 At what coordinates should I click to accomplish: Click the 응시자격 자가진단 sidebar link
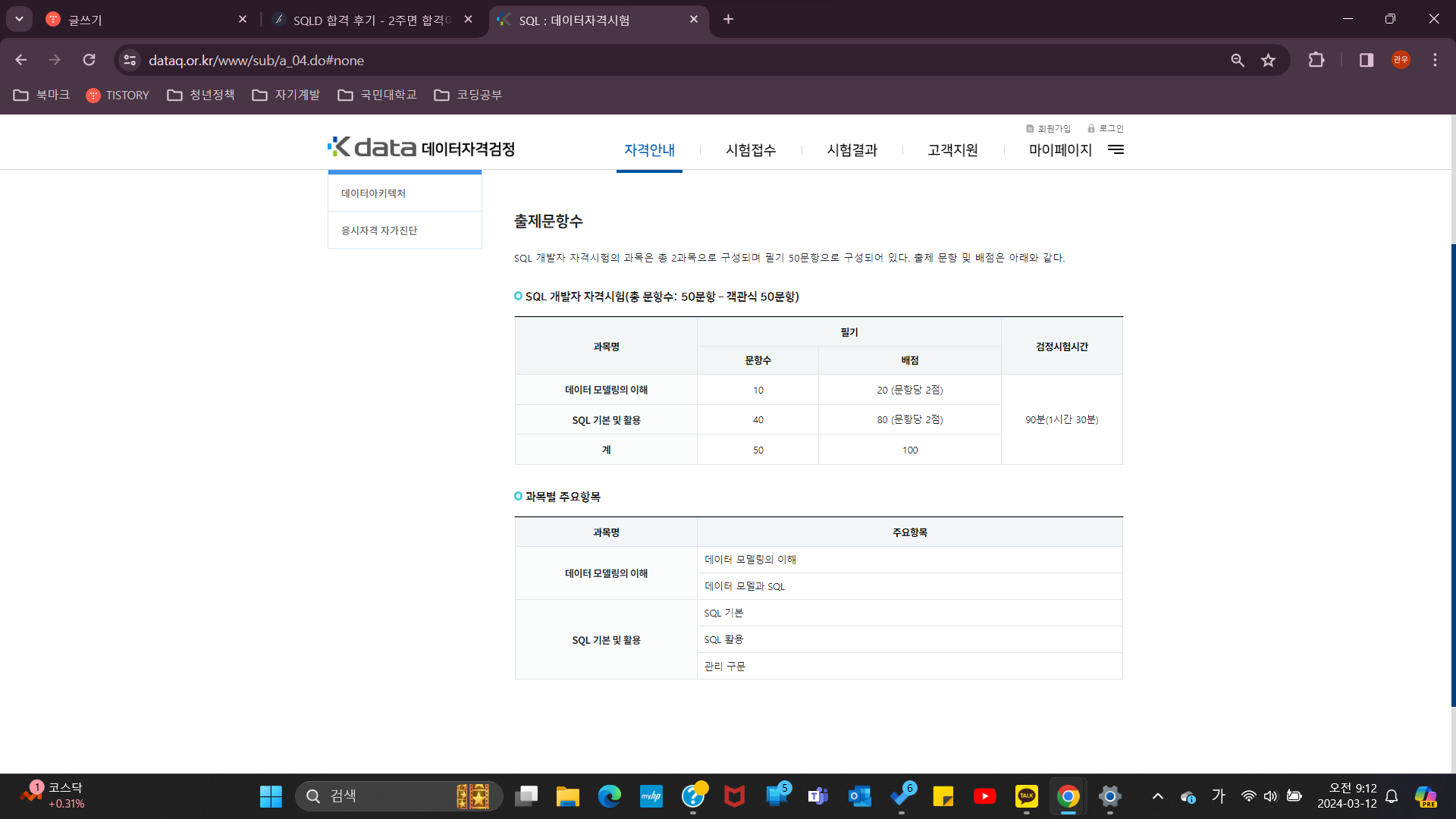(379, 231)
